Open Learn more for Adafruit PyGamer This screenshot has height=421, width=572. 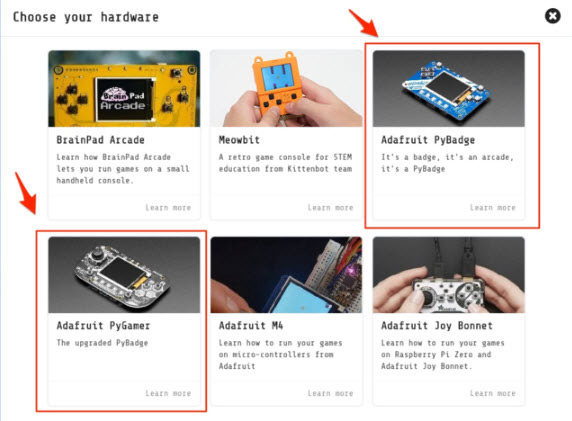click(168, 393)
